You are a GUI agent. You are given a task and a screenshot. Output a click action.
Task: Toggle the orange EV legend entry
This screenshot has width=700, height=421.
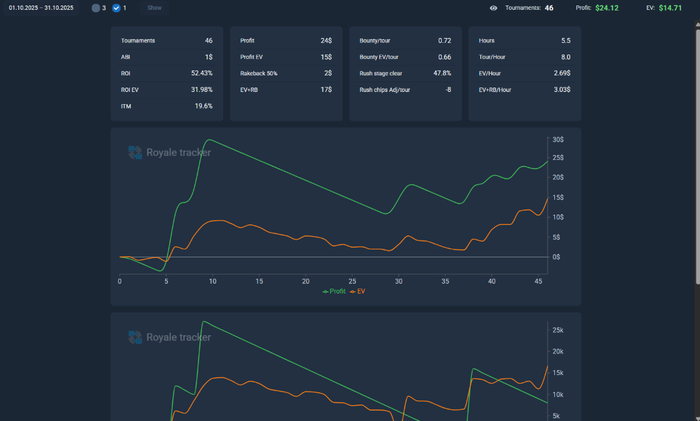click(358, 291)
